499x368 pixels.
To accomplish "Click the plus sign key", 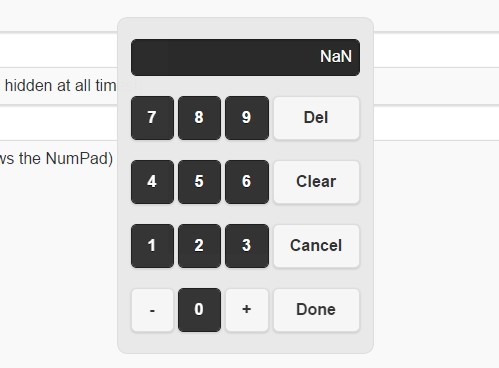I will 247,310.
